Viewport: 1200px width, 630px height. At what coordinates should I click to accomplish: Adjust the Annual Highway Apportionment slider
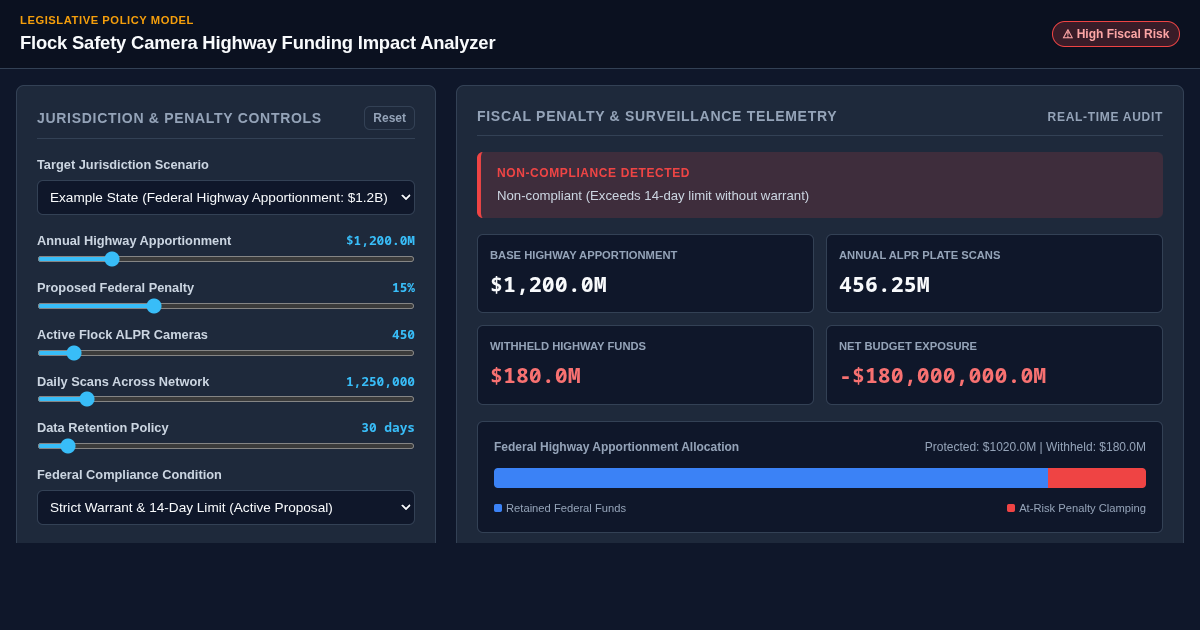[x=226, y=259]
